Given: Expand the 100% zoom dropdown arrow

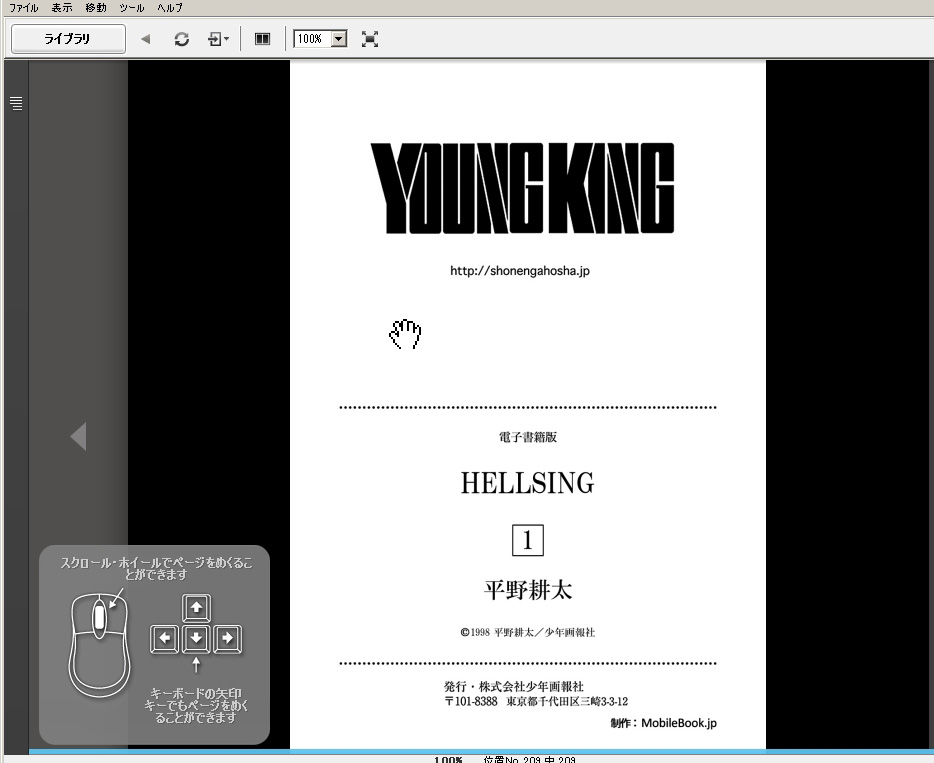Looking at the screenshot, I should [x=339, y=39].
